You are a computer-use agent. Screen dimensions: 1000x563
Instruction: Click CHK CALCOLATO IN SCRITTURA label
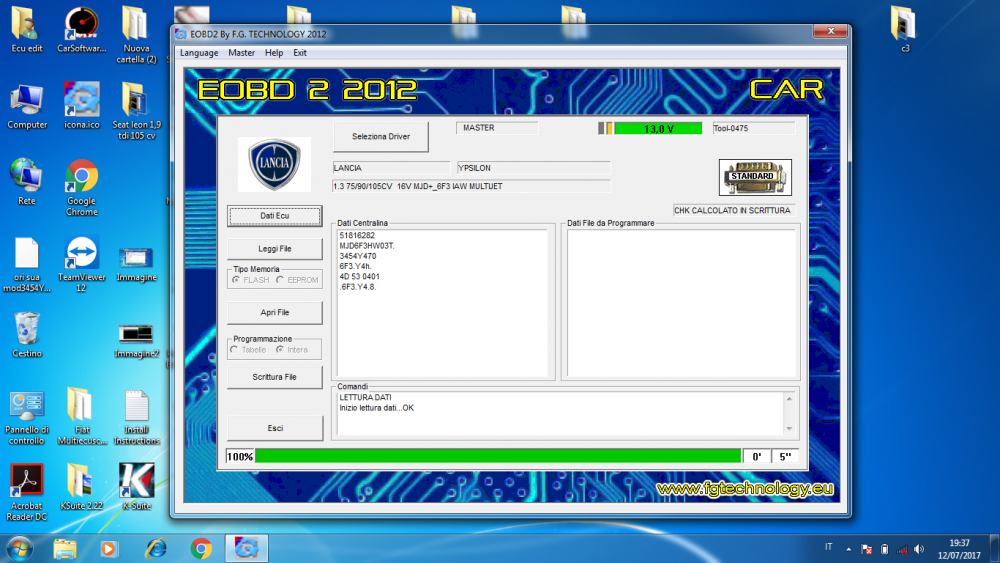(x=732, y=210)
